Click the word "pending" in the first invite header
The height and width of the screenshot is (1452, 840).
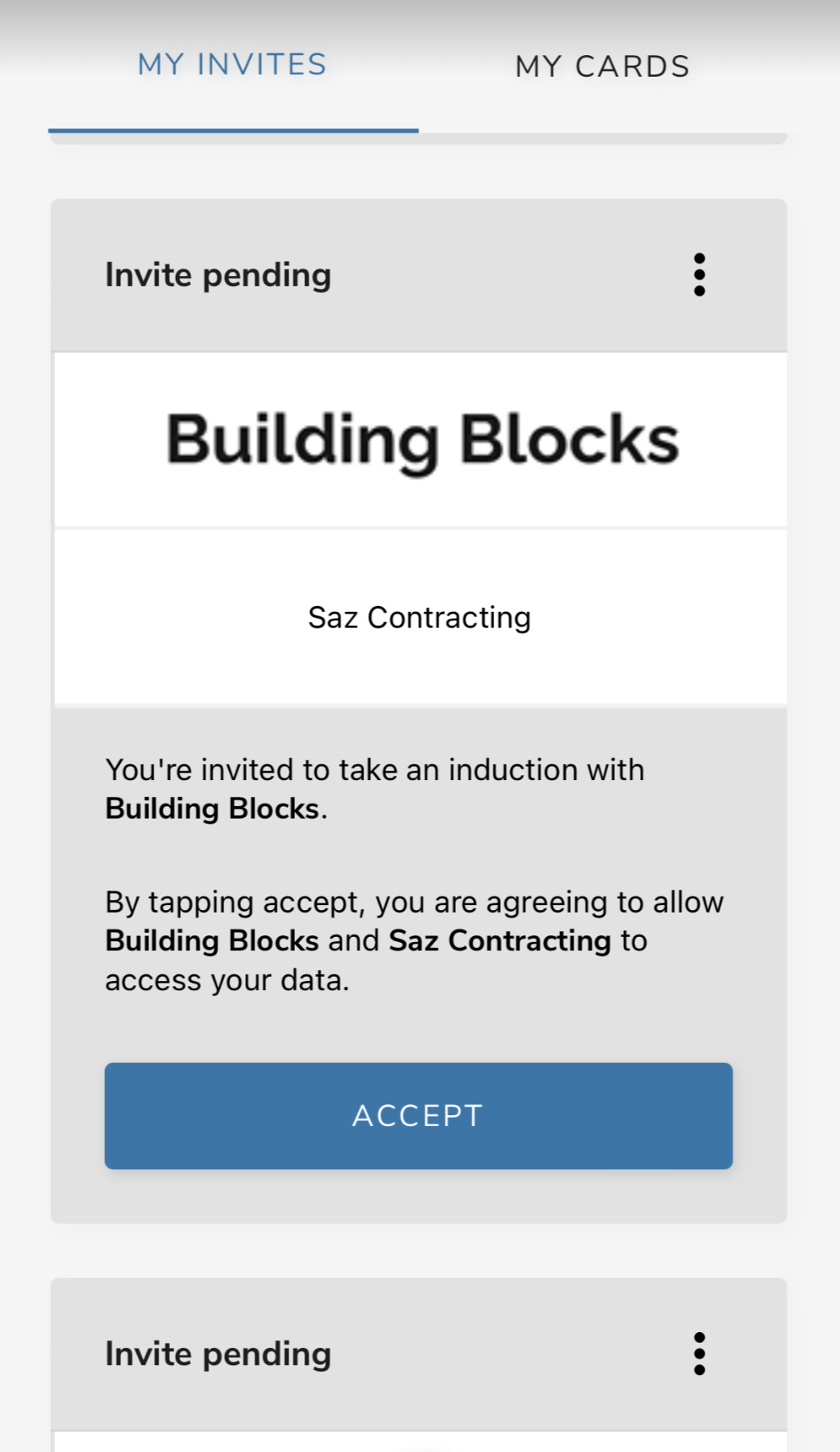coord(267,276)
